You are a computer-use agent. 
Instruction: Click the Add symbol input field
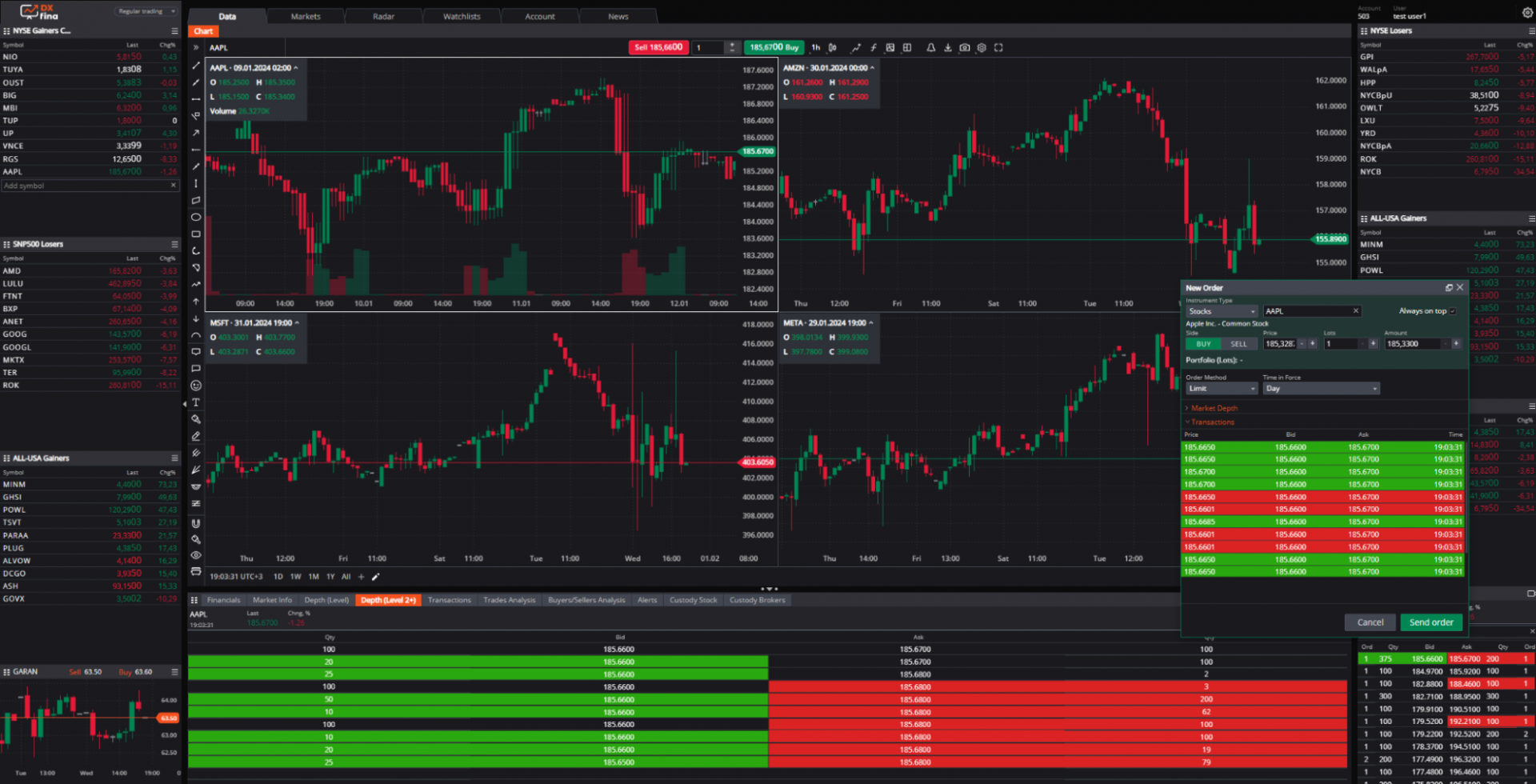coord(80,185)
